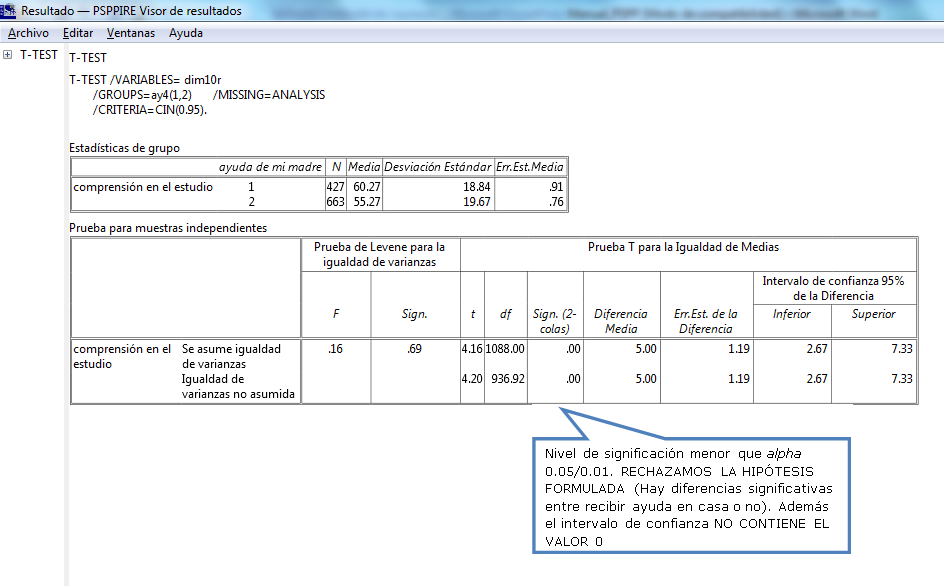The image size is (944, 586).
Task: Click the PSPPIRE application icon in title bar
Action: [10, 10]
